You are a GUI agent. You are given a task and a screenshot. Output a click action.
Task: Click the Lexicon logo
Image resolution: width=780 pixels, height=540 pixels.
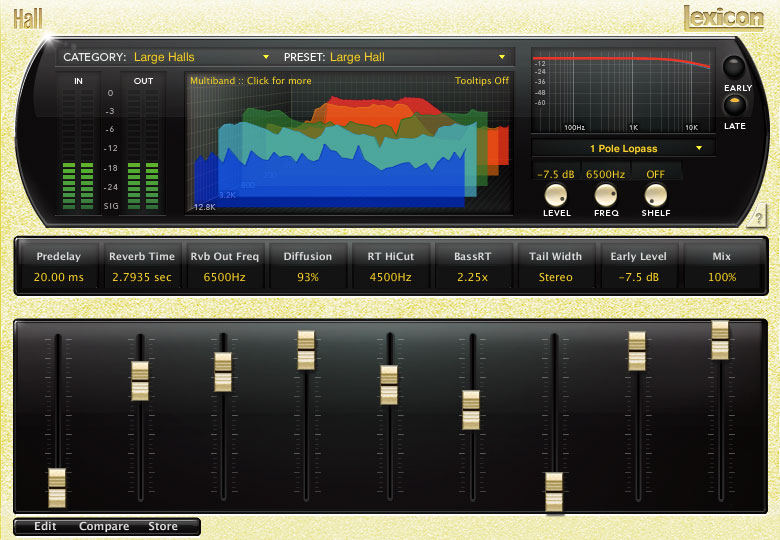(x=723, y=18)
